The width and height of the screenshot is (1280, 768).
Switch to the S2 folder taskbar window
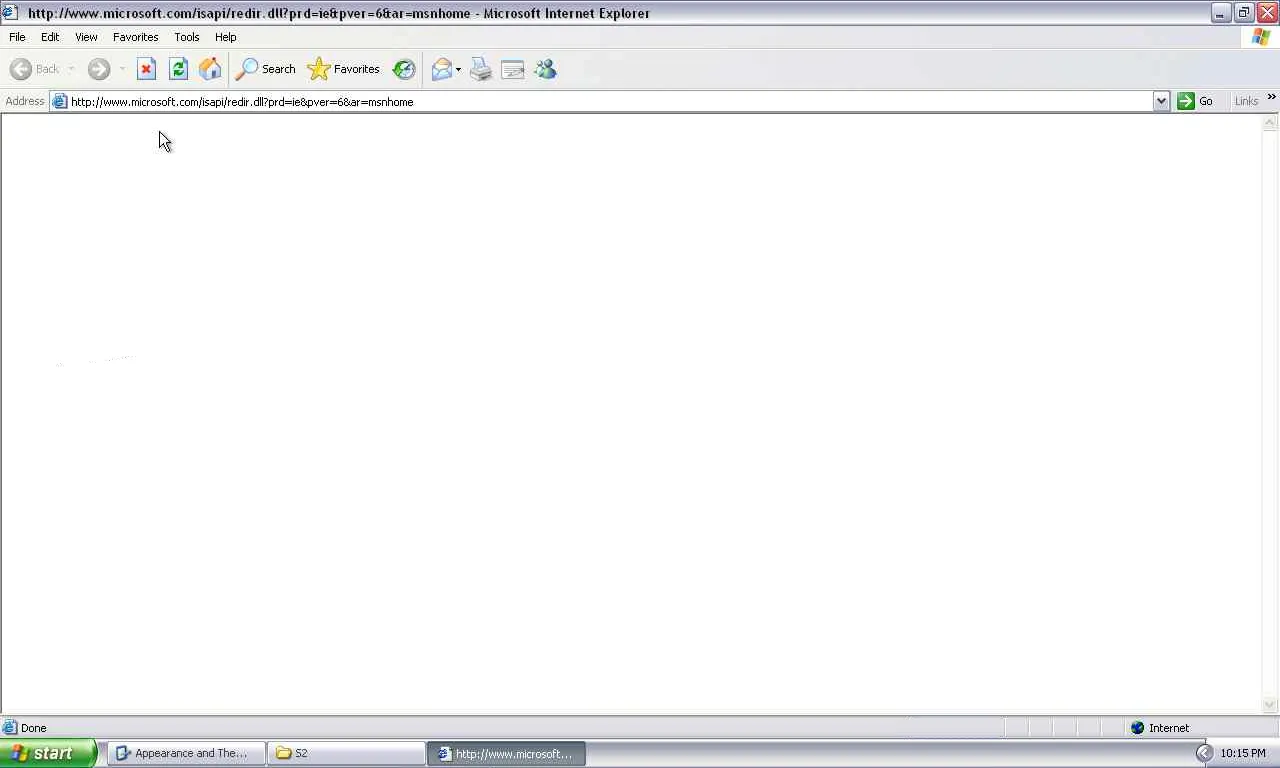click(347, 753)
